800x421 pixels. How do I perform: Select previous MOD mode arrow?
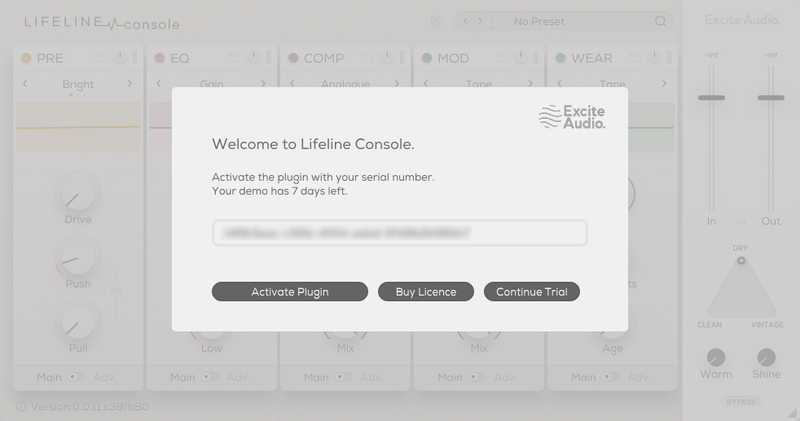tap(426, 83)
